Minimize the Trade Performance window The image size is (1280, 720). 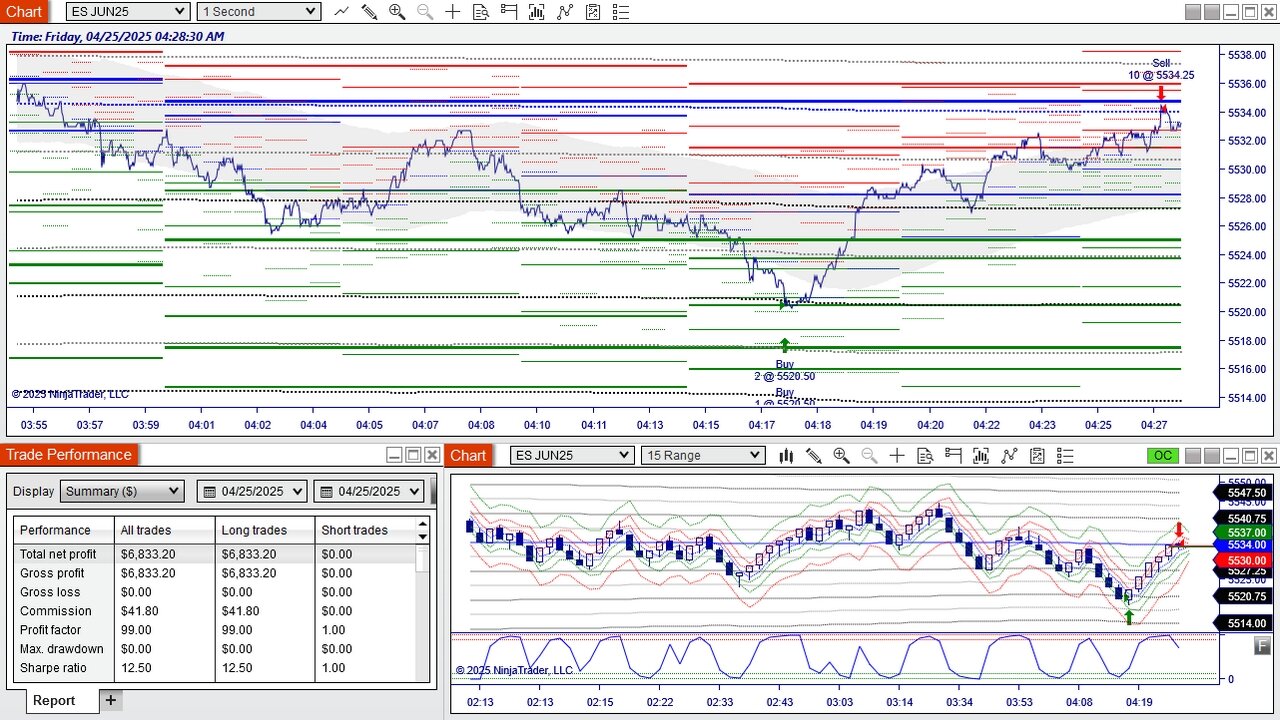[x=394, y=455]
